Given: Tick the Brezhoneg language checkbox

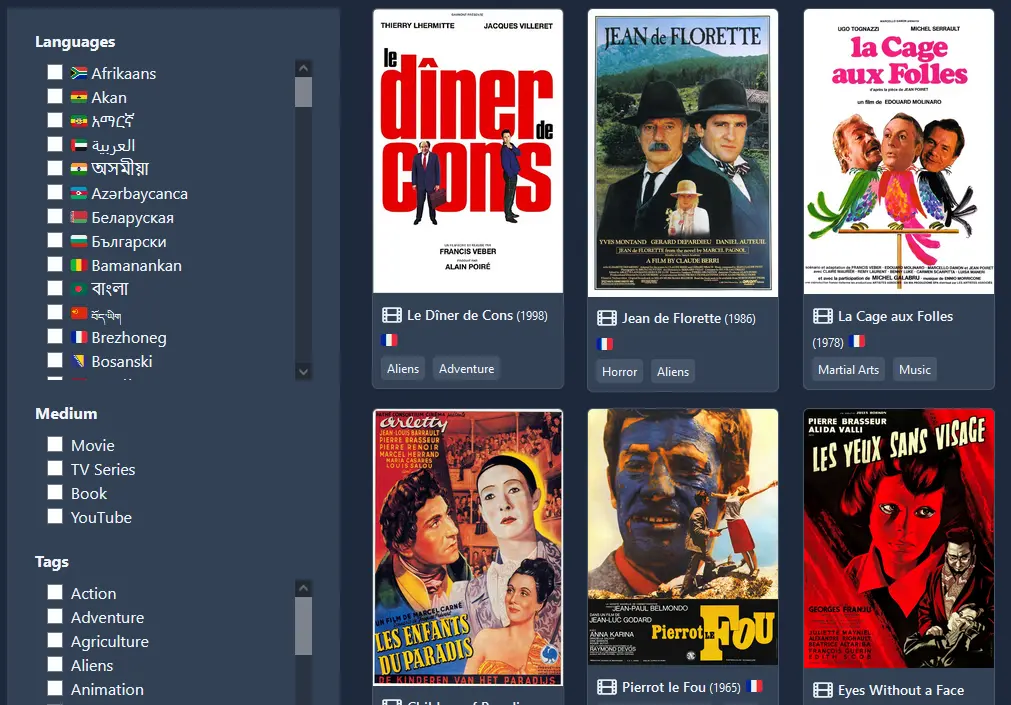Looking at the screenshot, I should [x=55, y=336].
